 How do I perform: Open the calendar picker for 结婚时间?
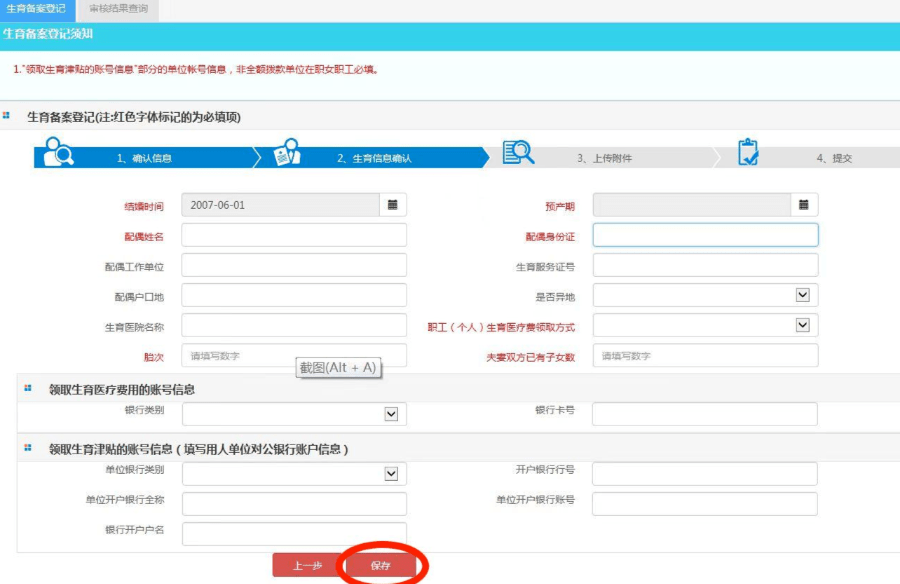(393, 205)
